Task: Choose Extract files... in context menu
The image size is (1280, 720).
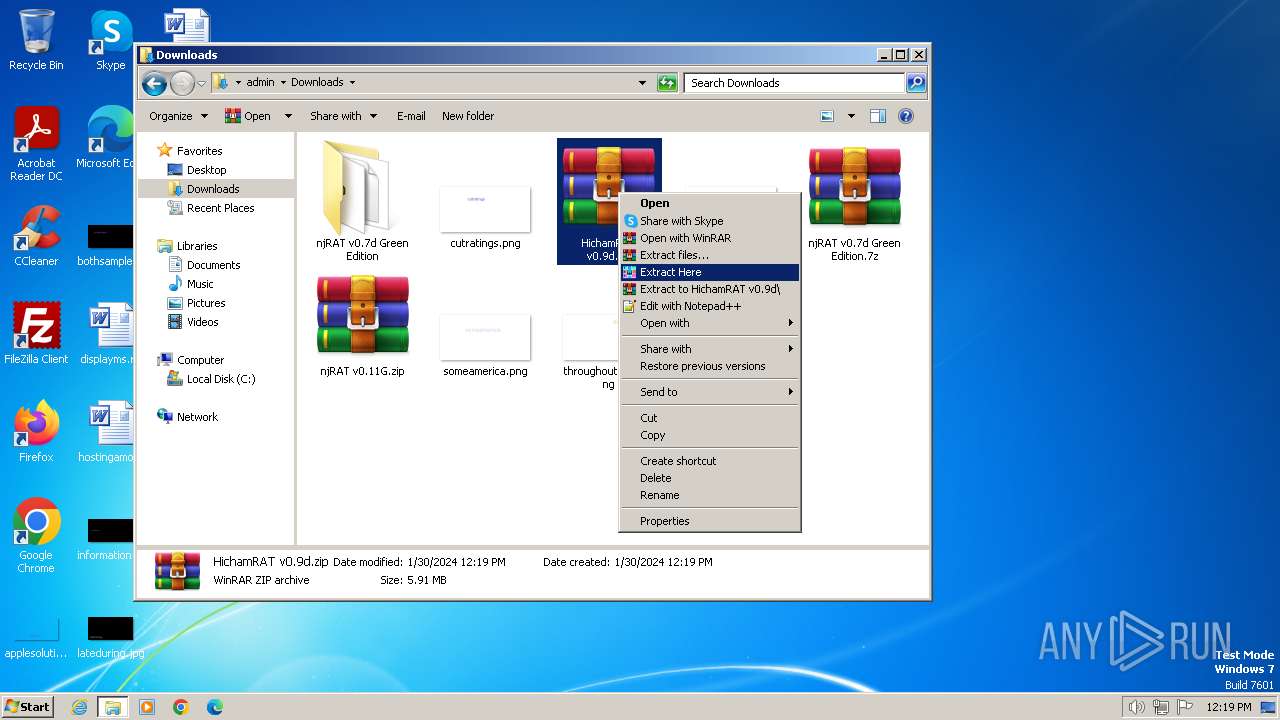Action: 709,255
